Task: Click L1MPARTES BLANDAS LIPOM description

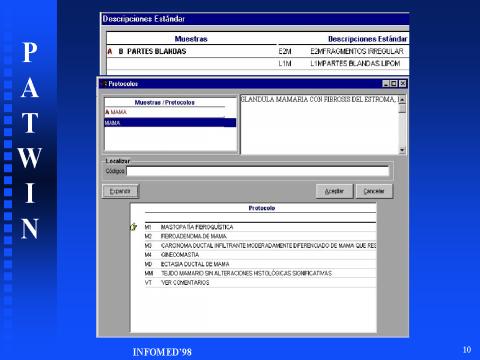Action: click(x=355, y=63)
